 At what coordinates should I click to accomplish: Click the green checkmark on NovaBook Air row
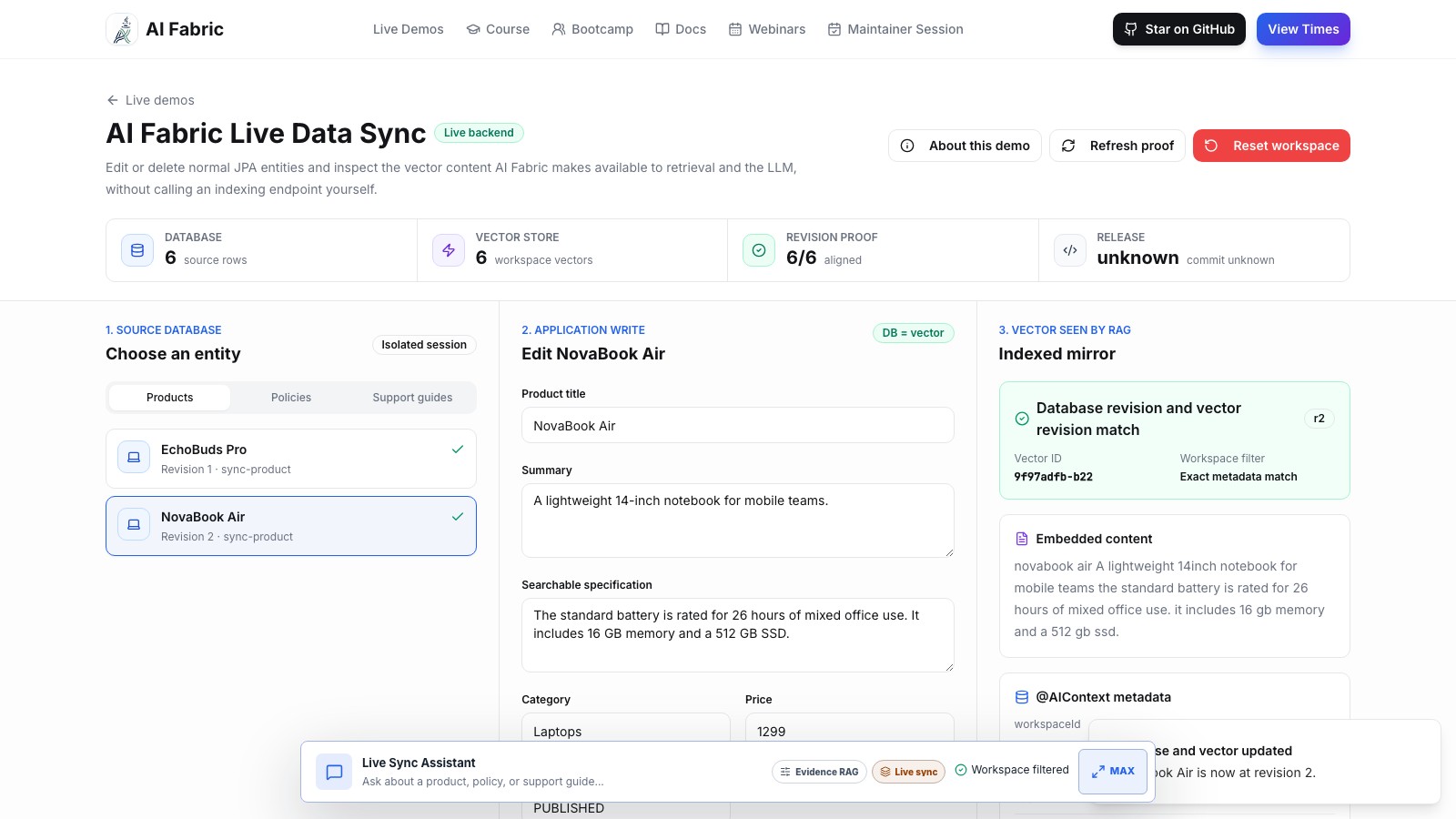458,516
